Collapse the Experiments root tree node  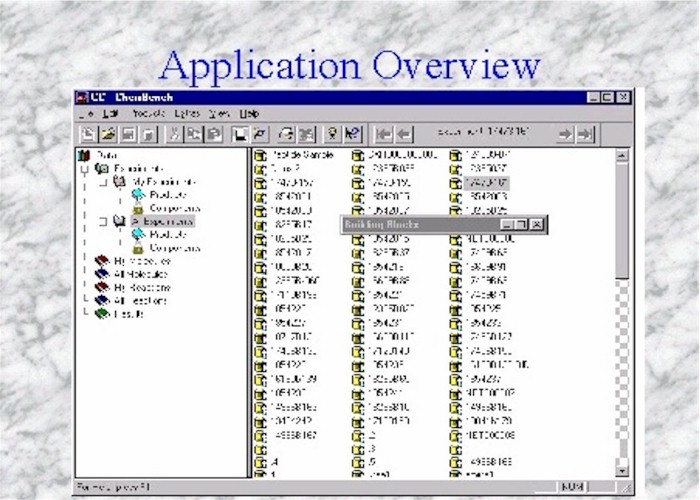click(84, 169)
